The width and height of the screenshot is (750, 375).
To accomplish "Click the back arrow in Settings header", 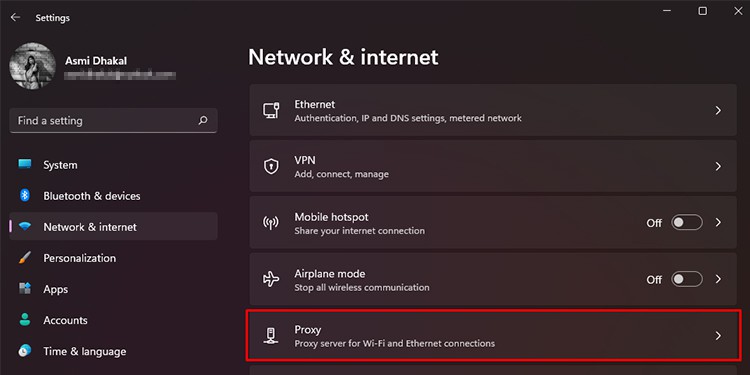I will click(15, 17).
